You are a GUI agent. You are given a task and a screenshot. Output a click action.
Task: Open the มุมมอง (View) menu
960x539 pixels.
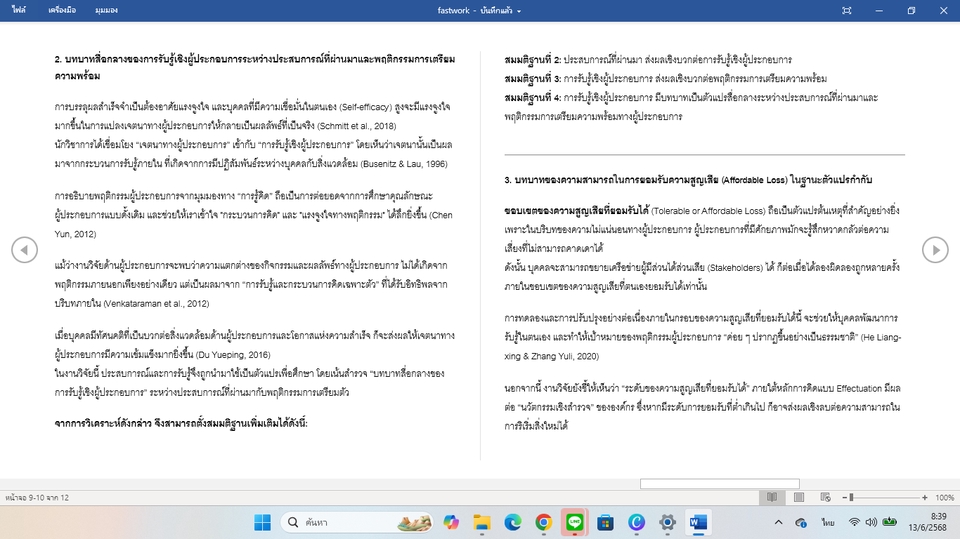(108, 10)
